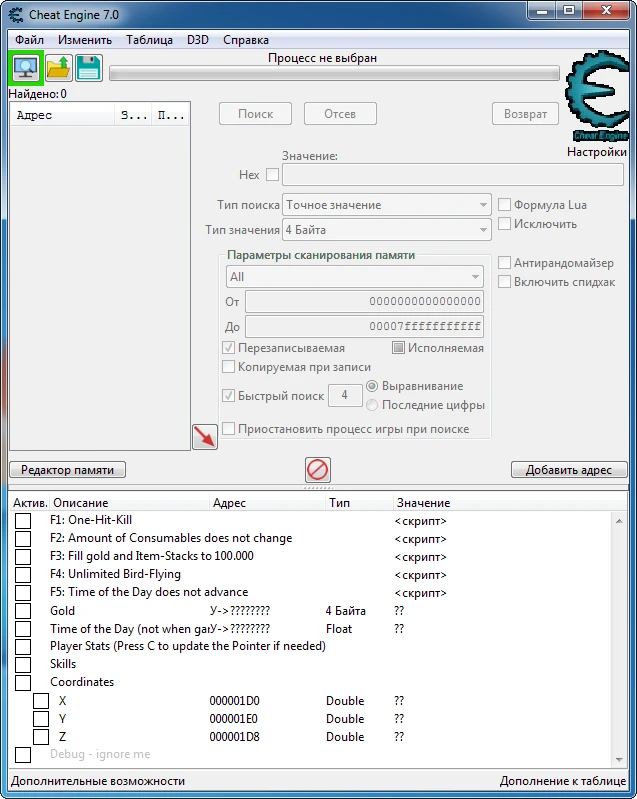Image resolution: width=637 pixels, height=799 pixels.
Task: Toggle Исполняемая checkbox
Action: [398, 348]
